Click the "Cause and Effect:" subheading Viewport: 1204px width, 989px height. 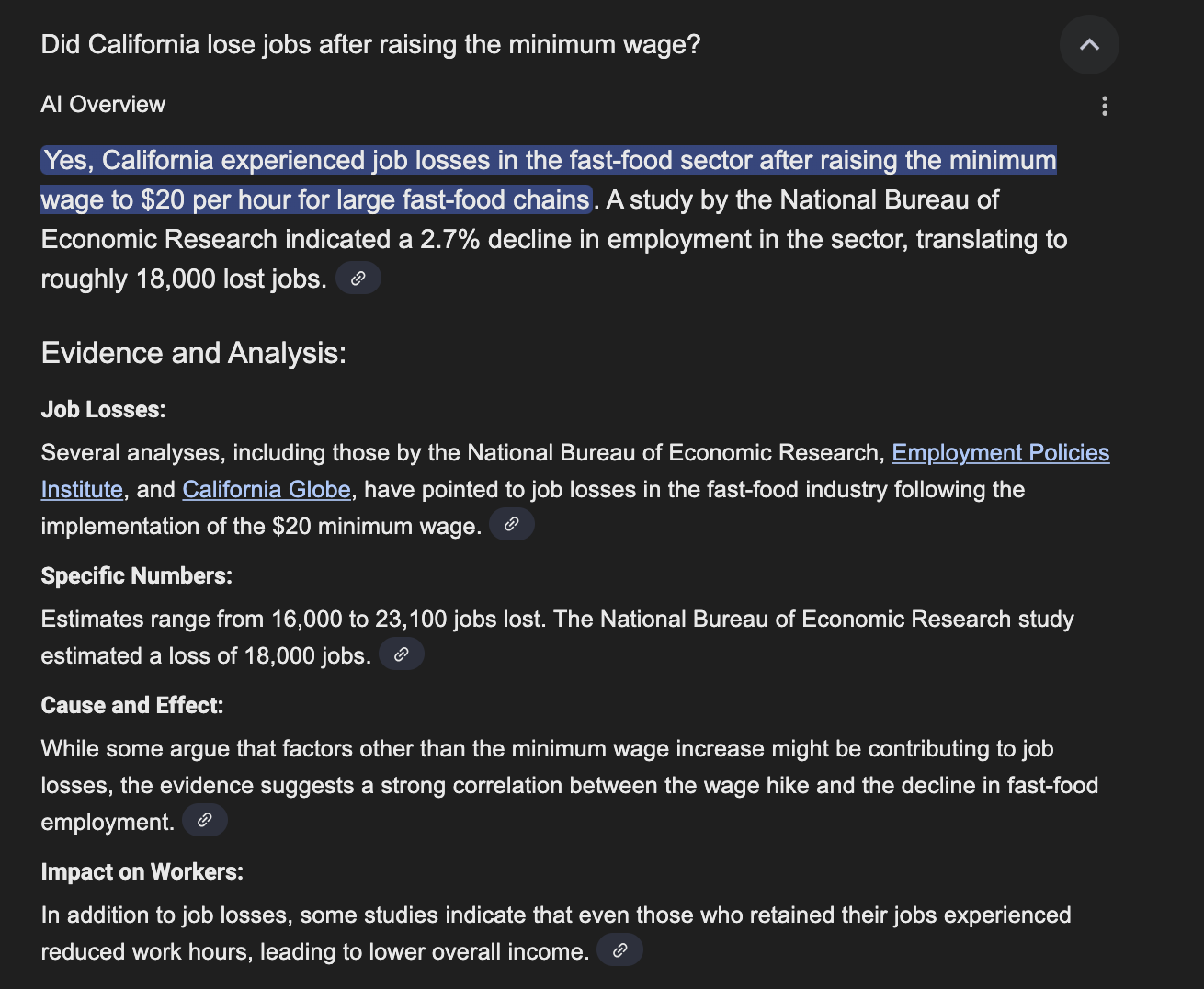[x=132, y=705]
